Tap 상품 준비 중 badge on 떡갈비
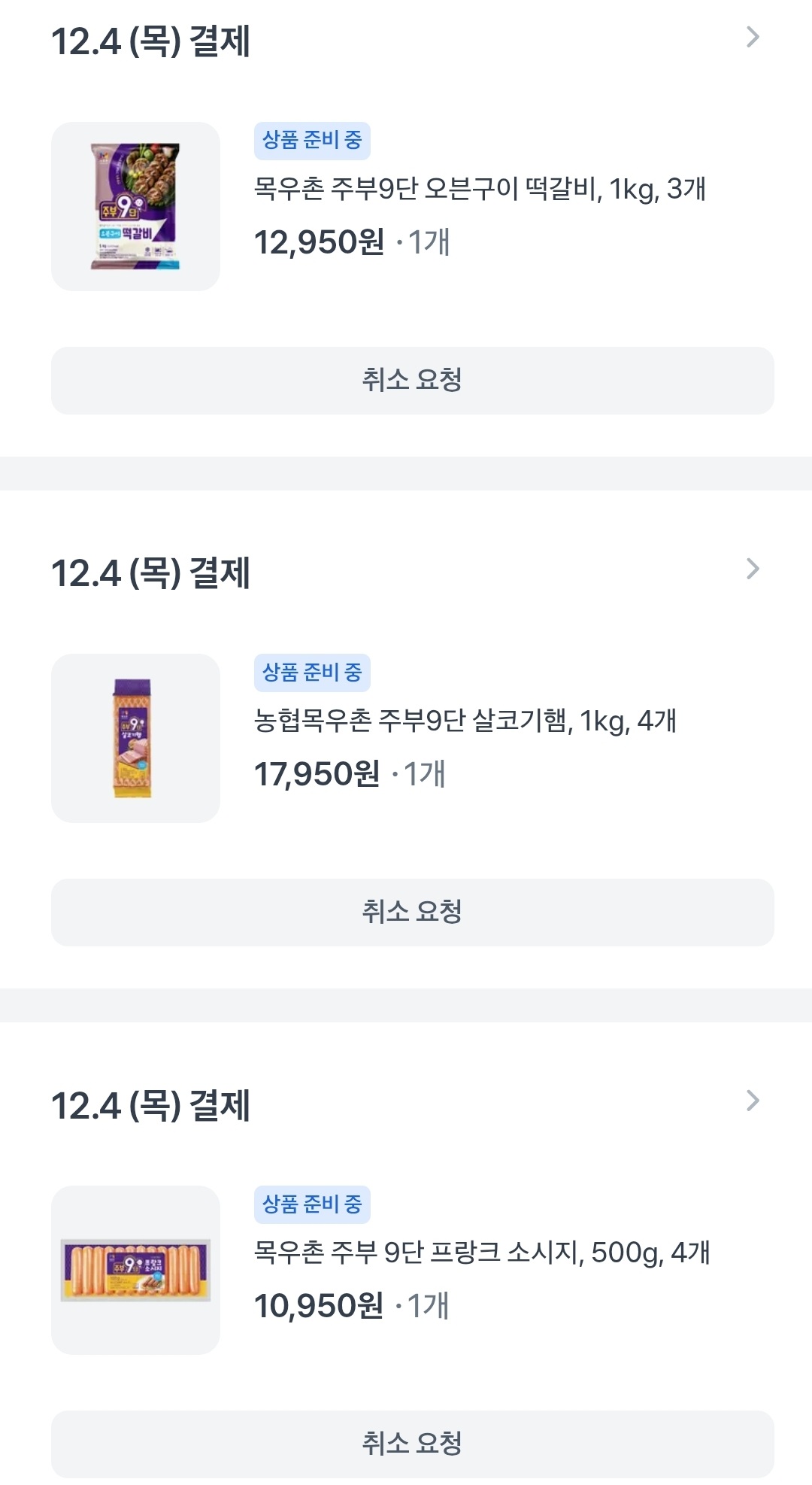Viewport: 812px width, 1485px height. pos(312,141)
